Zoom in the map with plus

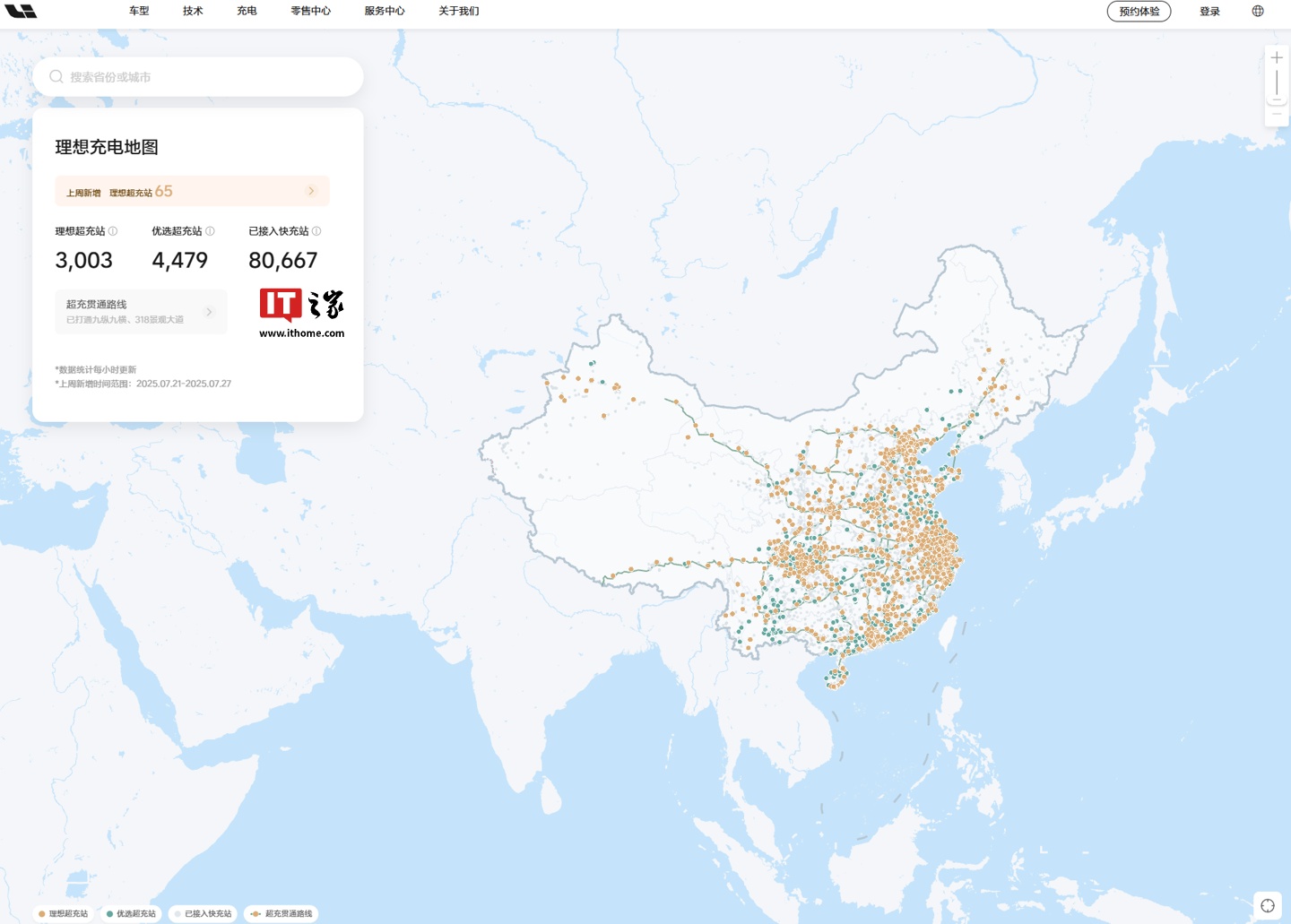[x=1277, y=57]
